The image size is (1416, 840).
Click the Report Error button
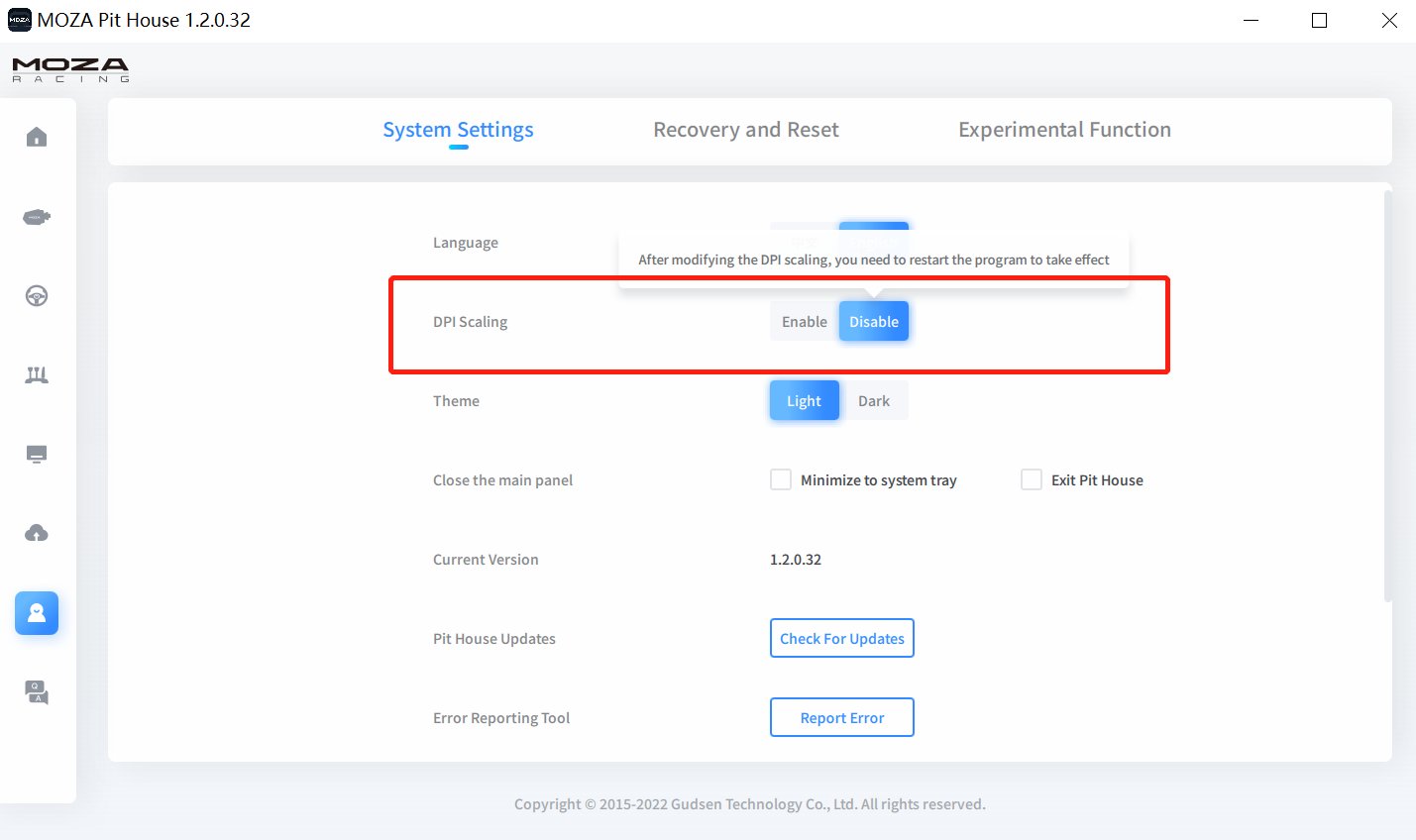[842, 717]
